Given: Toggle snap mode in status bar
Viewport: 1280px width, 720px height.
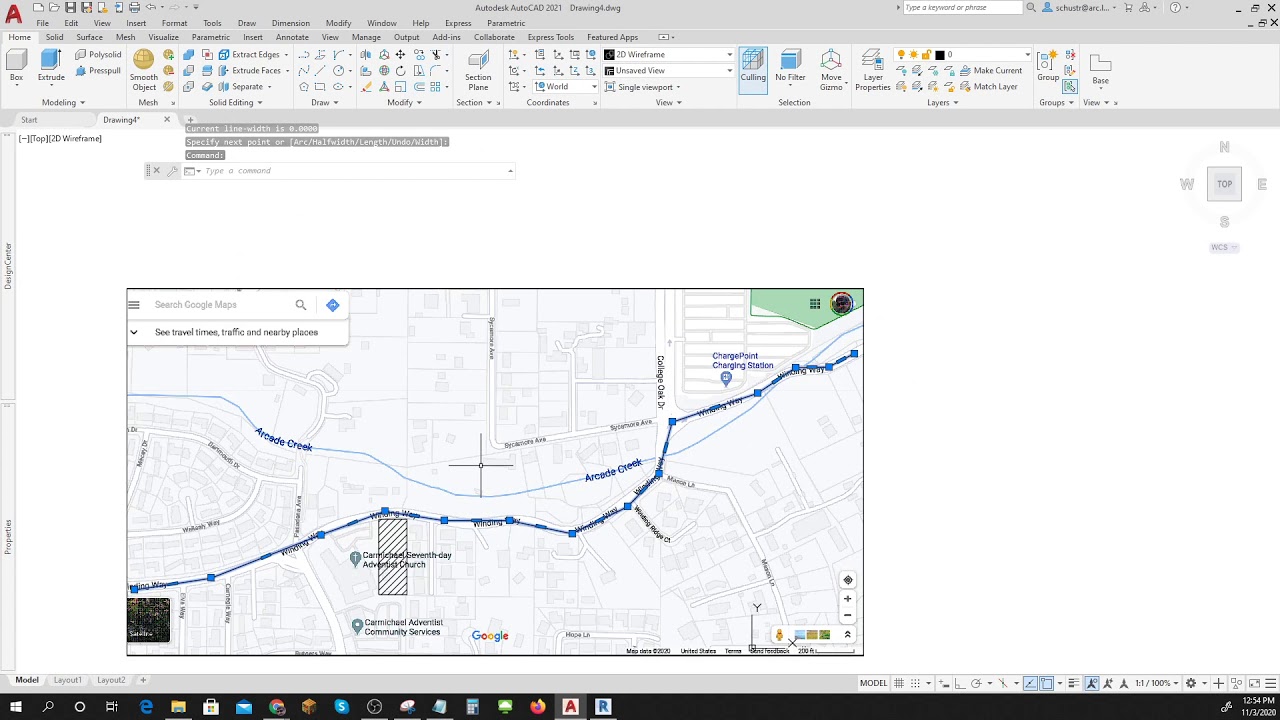Looking at the screenshot, I should 915,683.
